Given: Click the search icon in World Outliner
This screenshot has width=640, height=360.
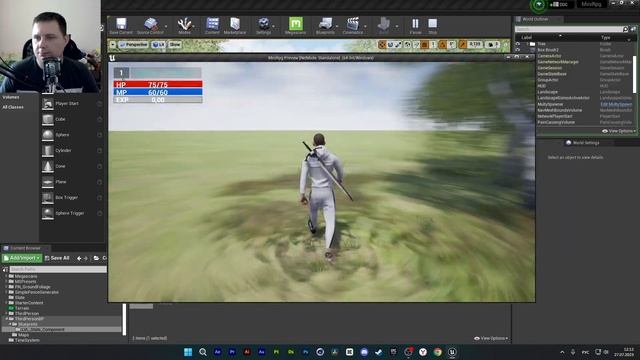Looking at the screenshot, I should pyautogui.click(x=625, y=29).
